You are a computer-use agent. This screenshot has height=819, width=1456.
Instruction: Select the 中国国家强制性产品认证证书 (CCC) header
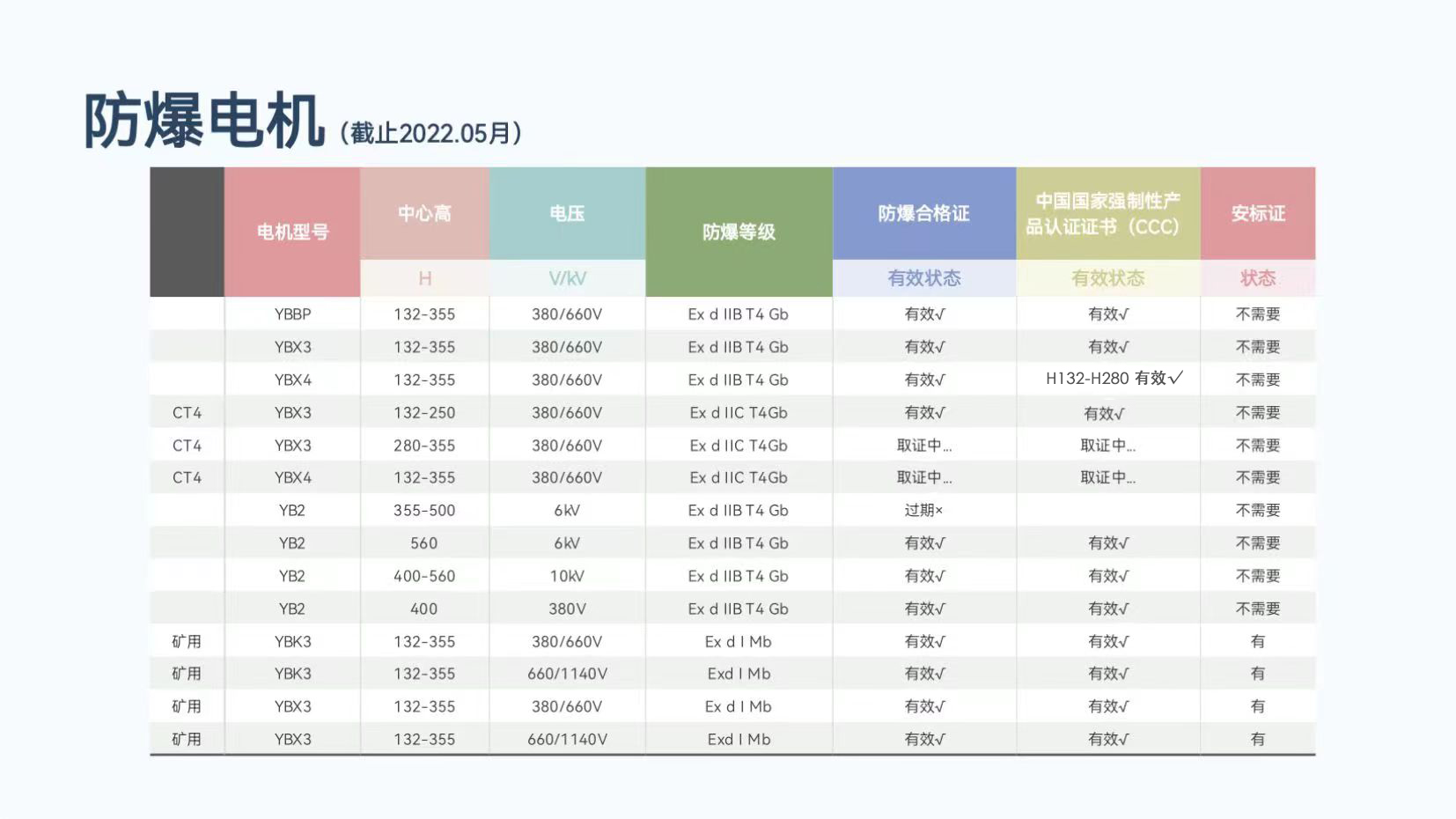[1107, 213]
